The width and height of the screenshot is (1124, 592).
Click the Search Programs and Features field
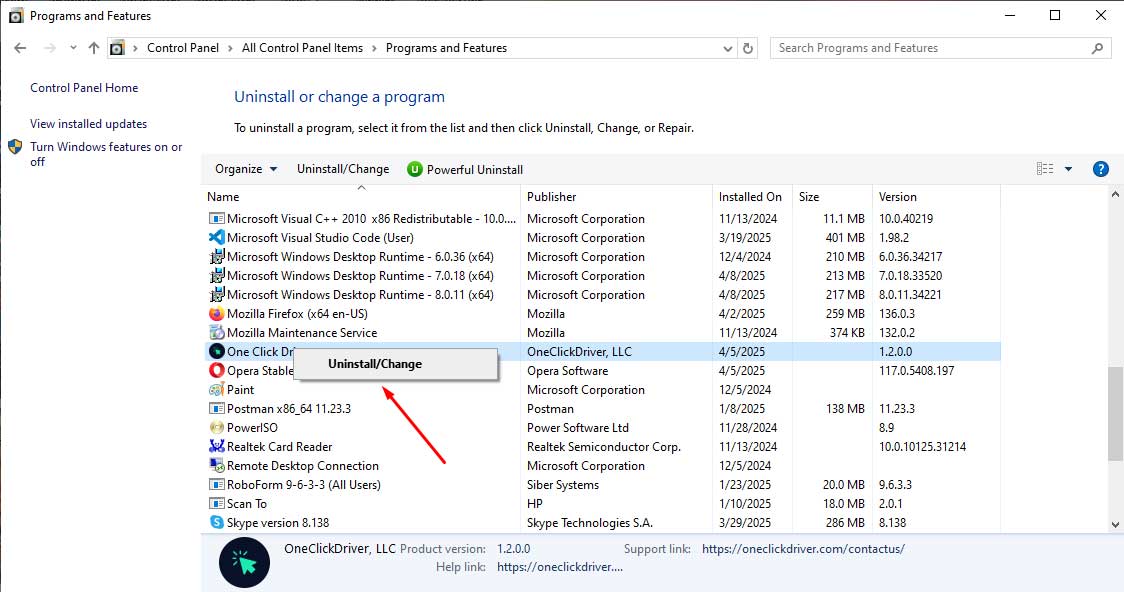[x=930, y=48]
